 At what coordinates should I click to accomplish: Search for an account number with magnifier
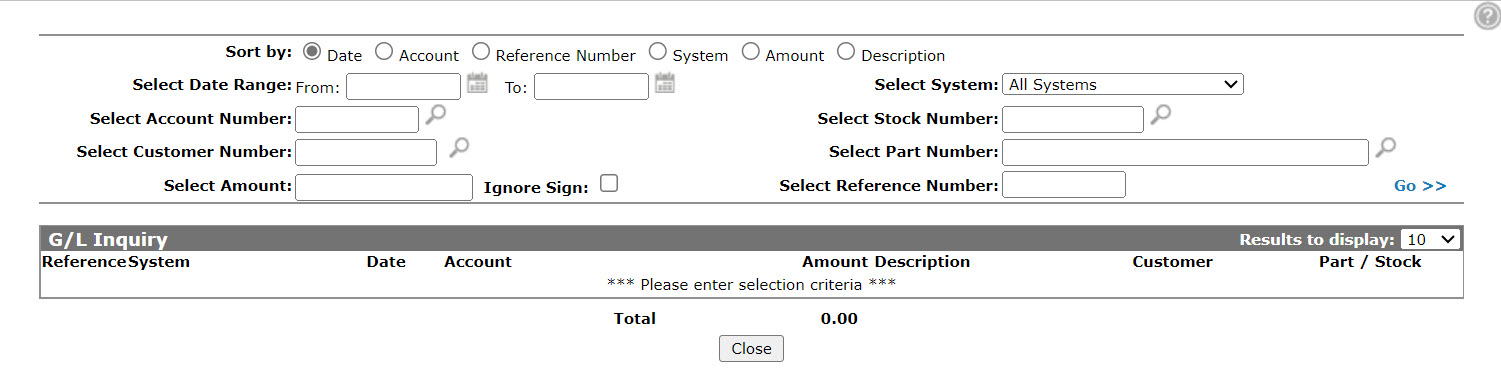coord(435,115)
